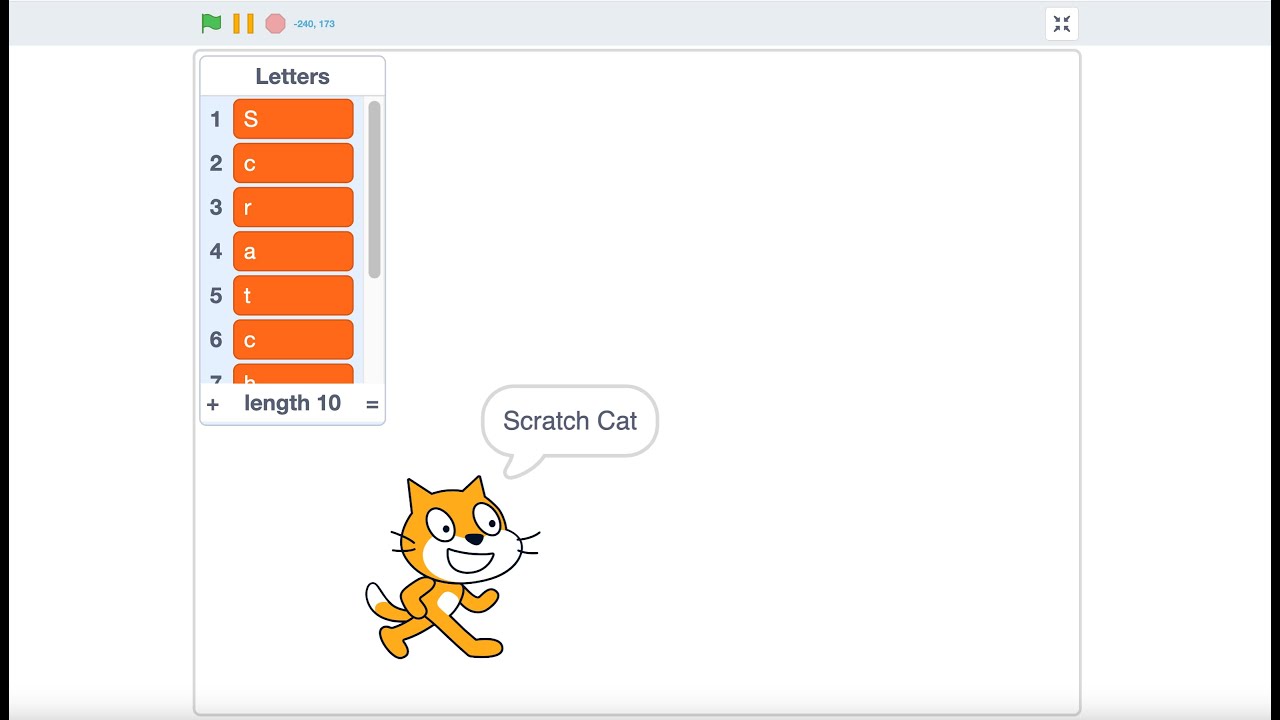Select list item 2 containing c
Screen dimensions: 1280x720
293,163
